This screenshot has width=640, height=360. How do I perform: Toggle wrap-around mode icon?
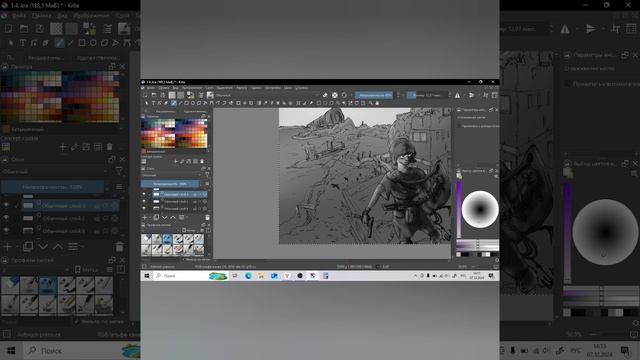(x=485, y=95)
